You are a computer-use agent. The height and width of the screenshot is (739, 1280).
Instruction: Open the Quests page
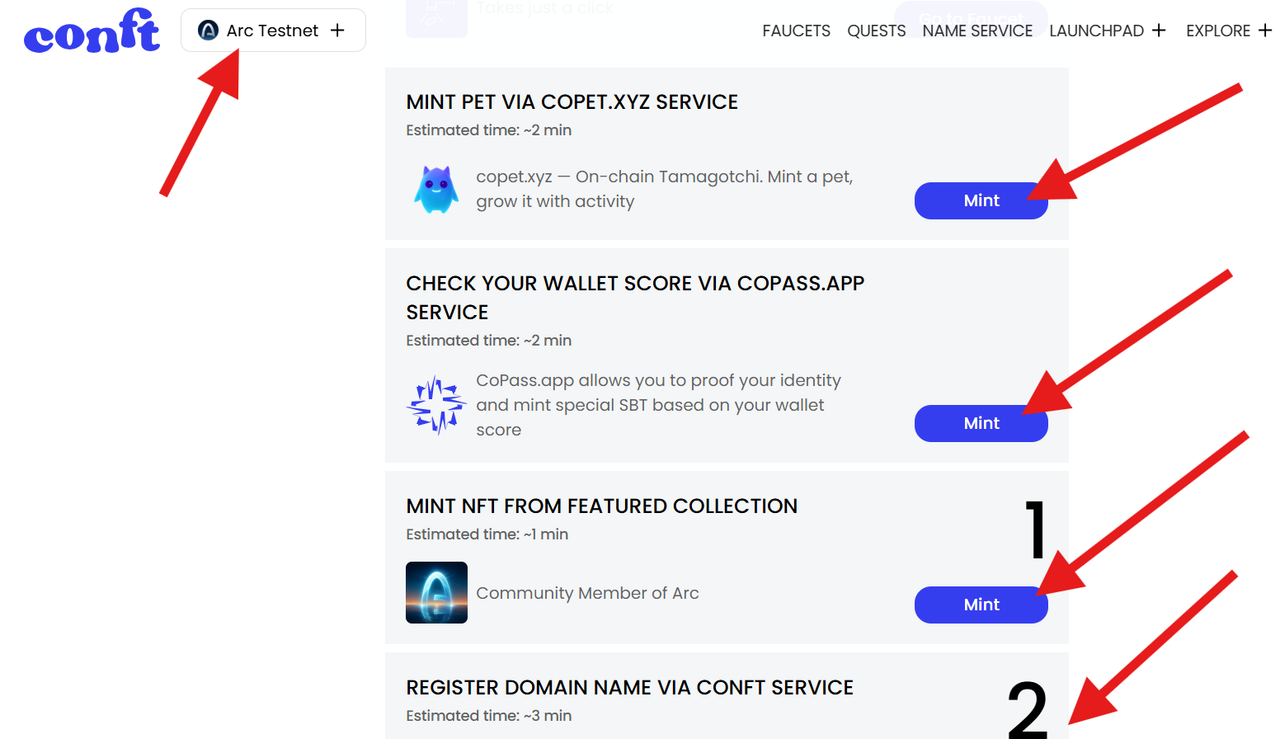click(x=877, y=31)
